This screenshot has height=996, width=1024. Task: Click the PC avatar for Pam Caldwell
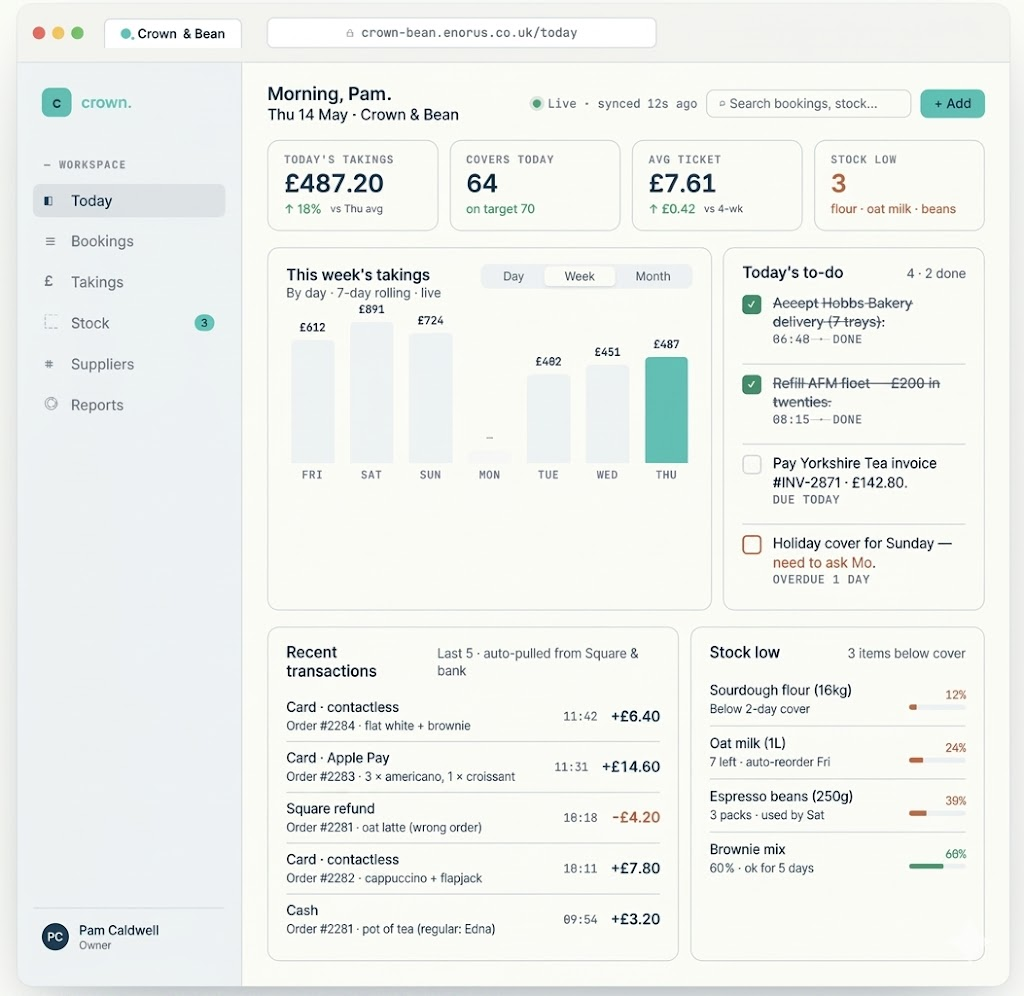coord(56,937)
